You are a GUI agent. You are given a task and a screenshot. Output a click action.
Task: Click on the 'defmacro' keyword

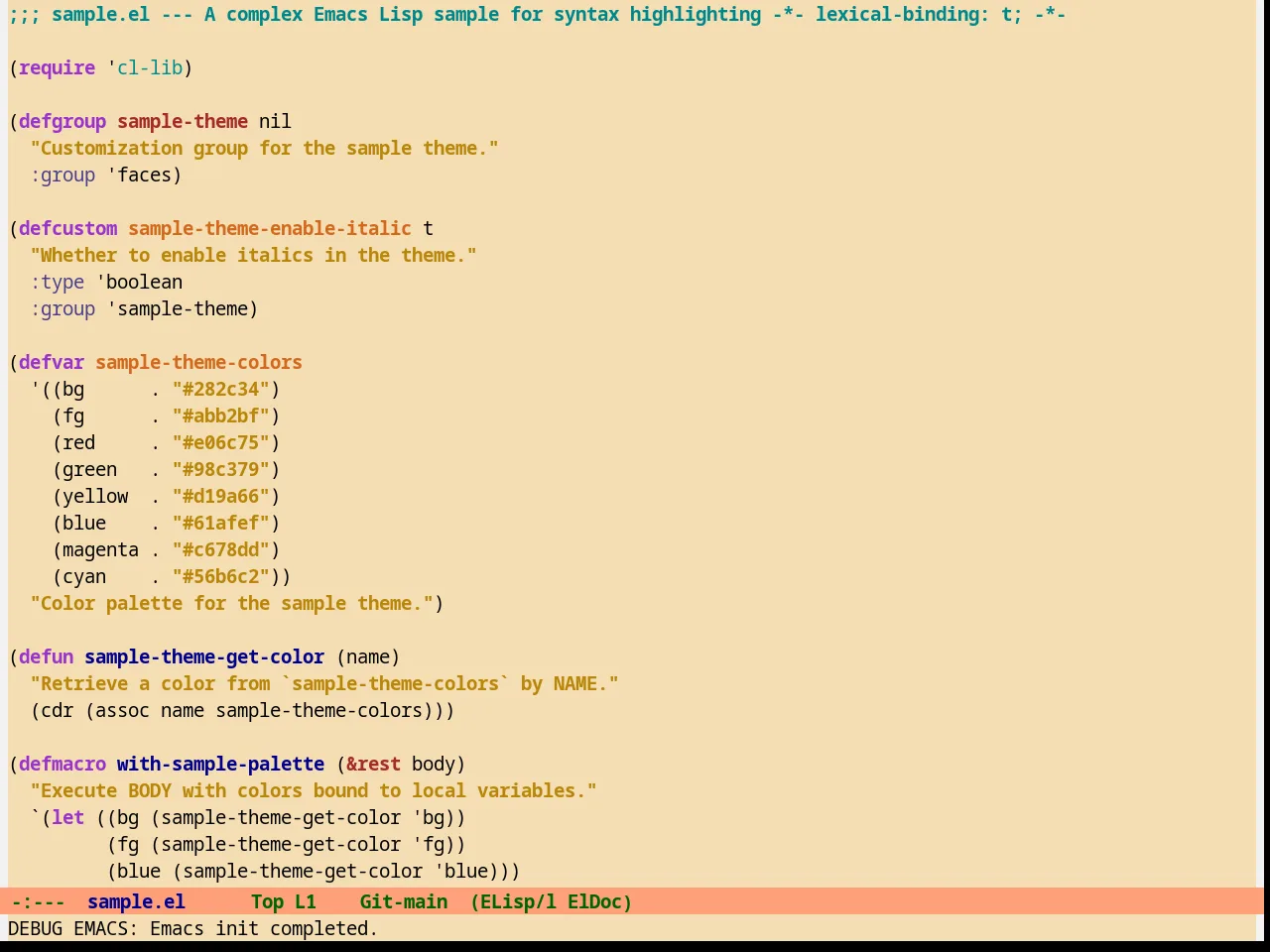click(x=63, y=764)
